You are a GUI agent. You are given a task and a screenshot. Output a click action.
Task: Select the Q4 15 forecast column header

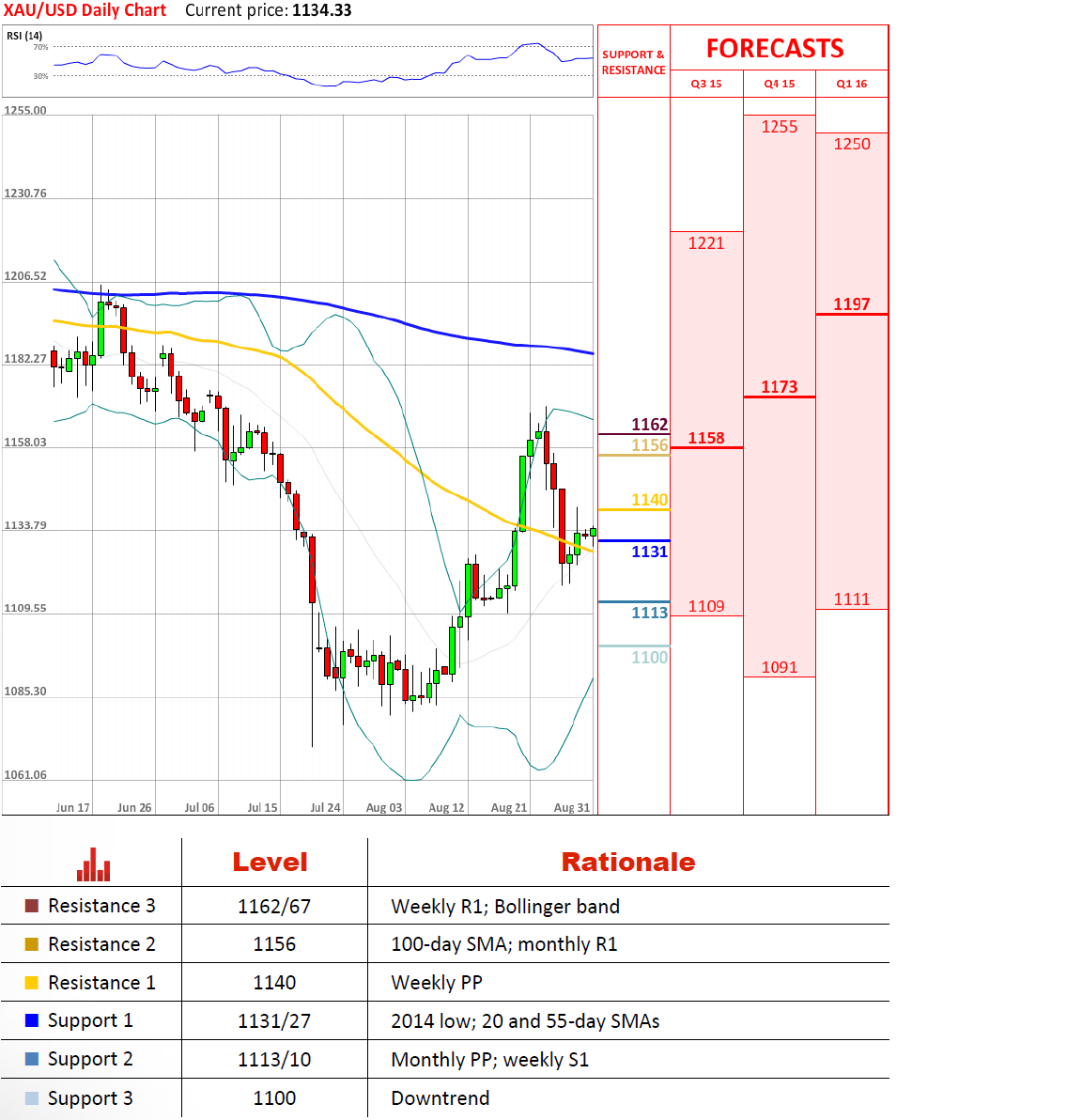779,84
